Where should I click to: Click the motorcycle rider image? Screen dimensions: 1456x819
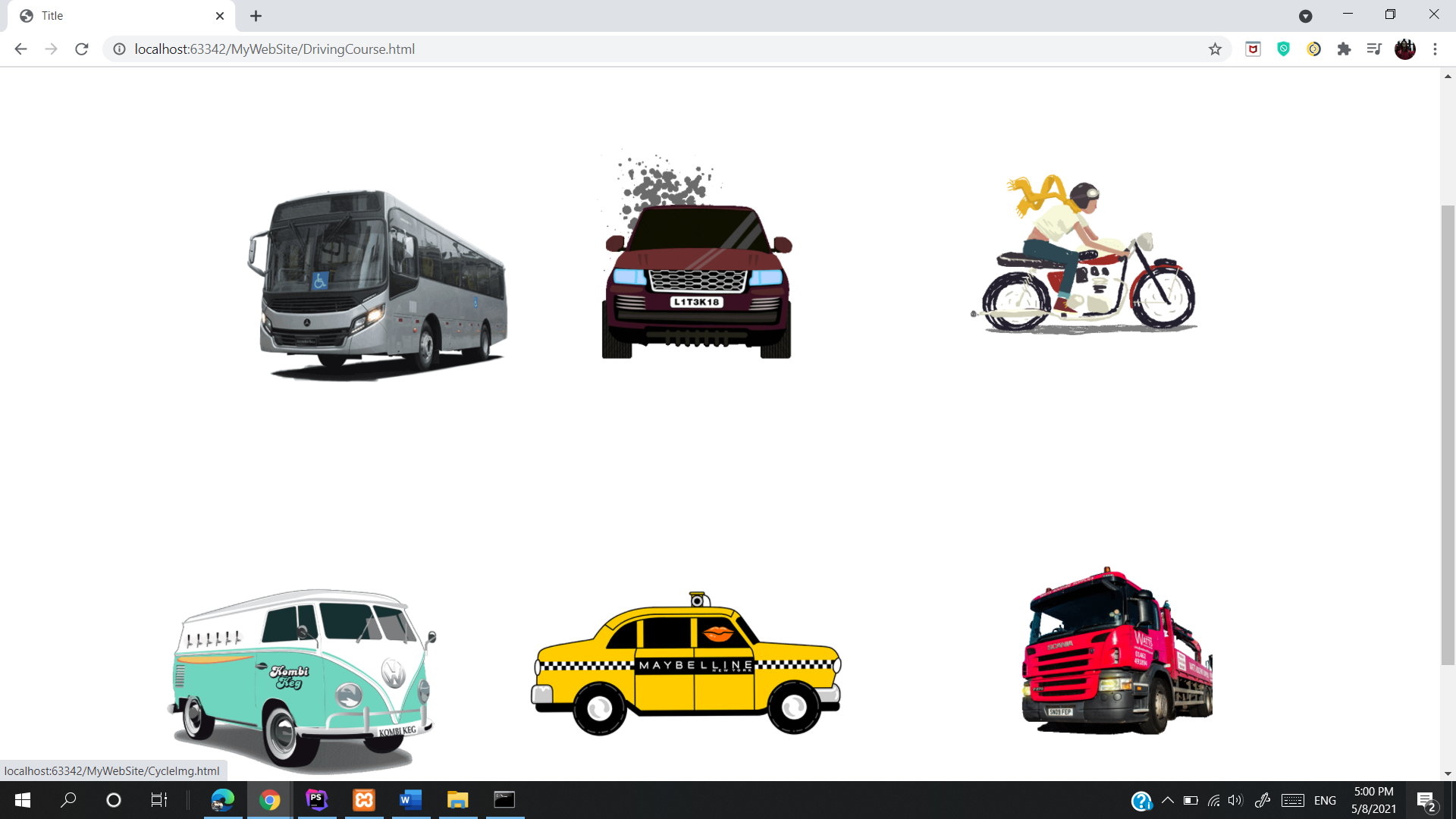click(1084, 254)
